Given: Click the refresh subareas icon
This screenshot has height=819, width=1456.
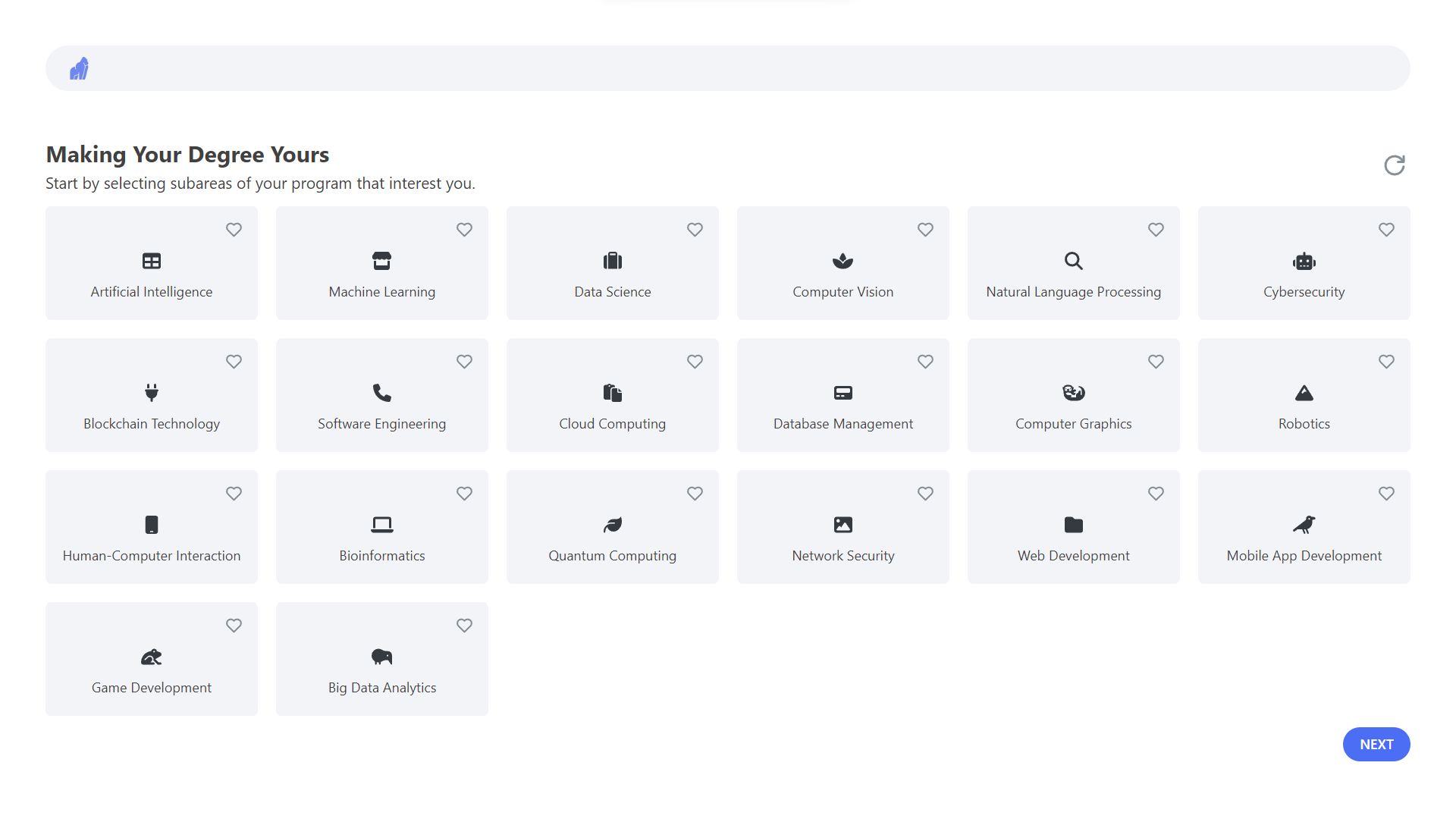Looking at the screenshot, I should pos(1394,165).
